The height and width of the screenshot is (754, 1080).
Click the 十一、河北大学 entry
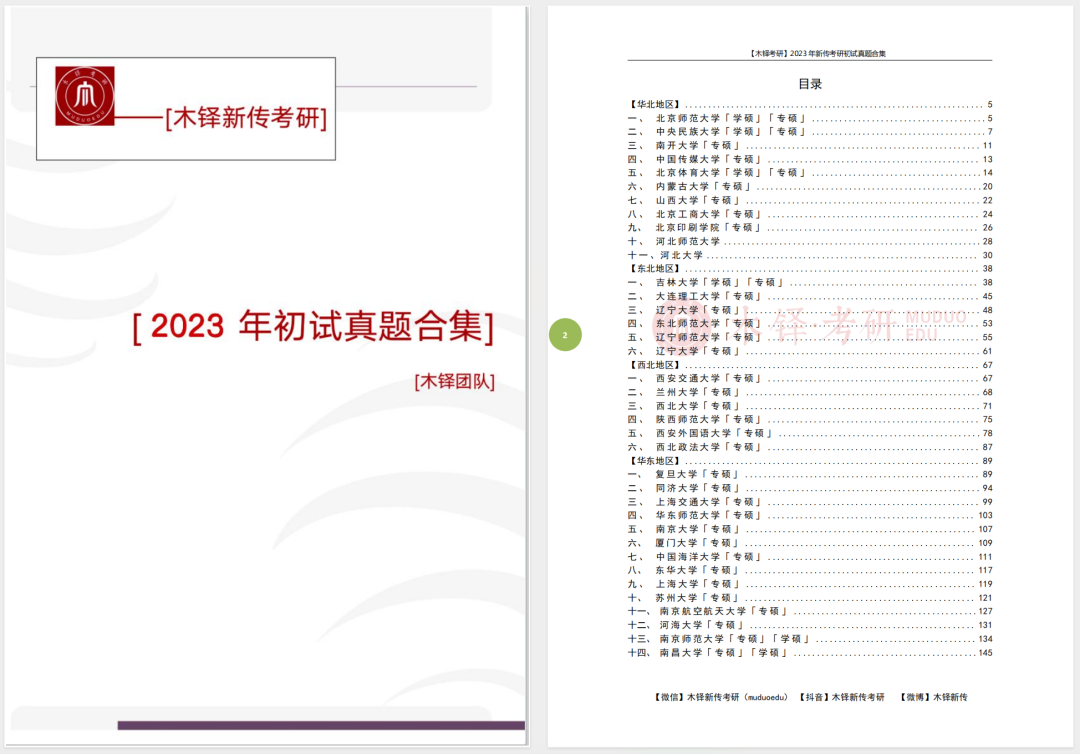pos(810,255)
